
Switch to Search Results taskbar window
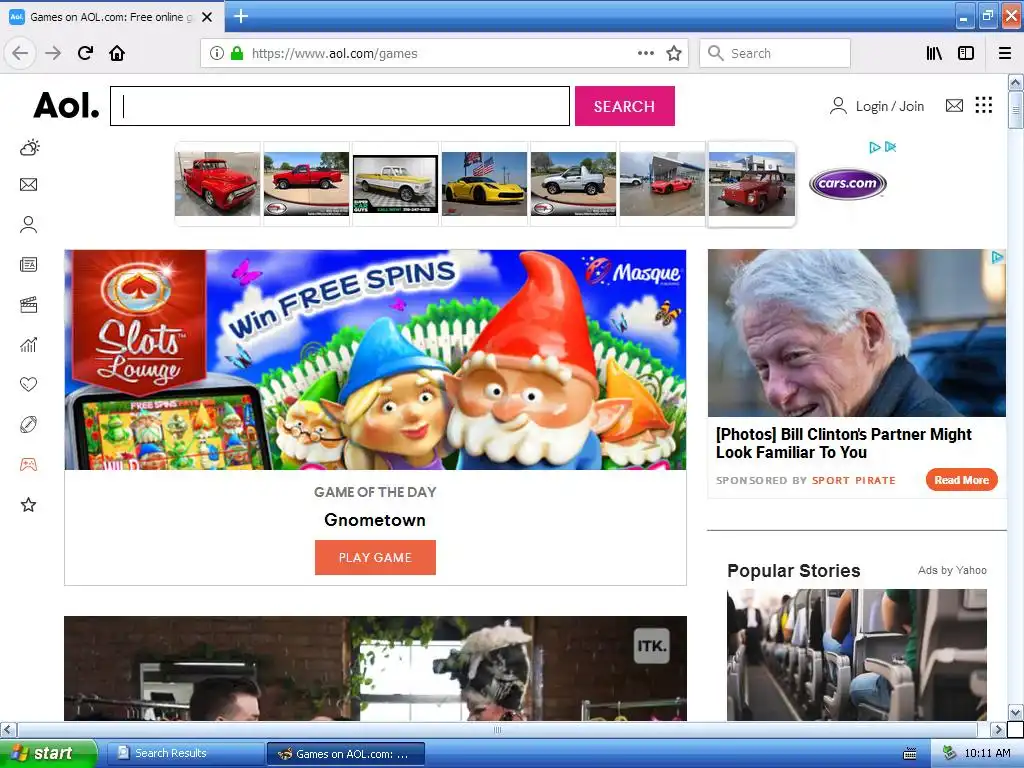tap(185, 753)
